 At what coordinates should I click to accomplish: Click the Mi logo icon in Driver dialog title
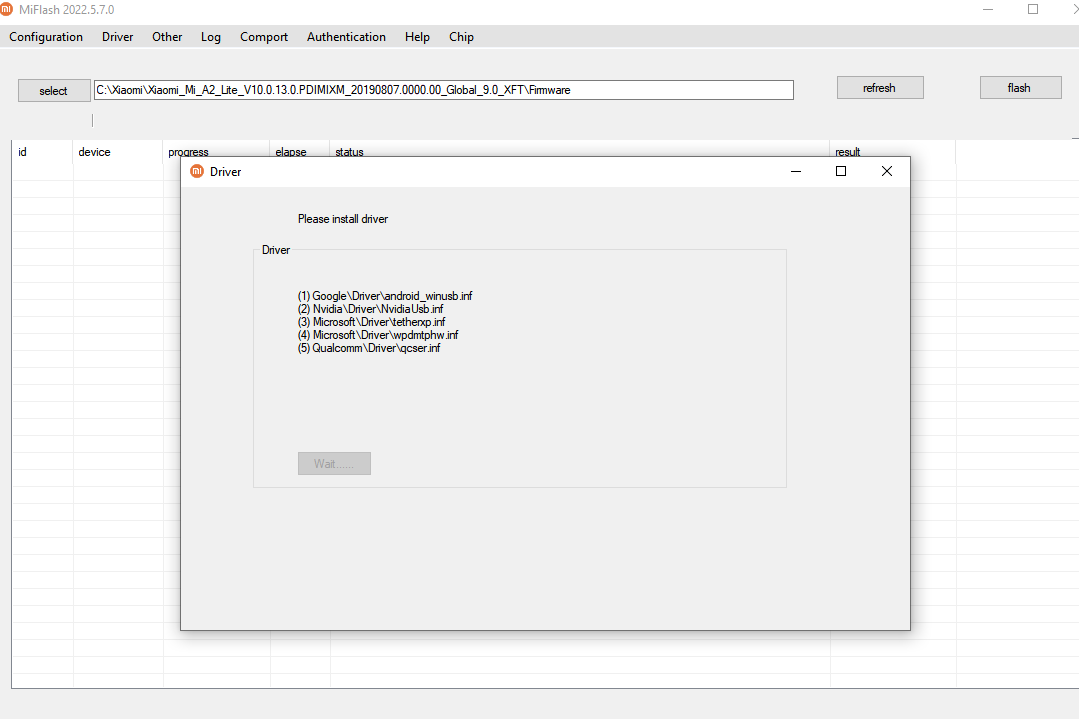197,171
